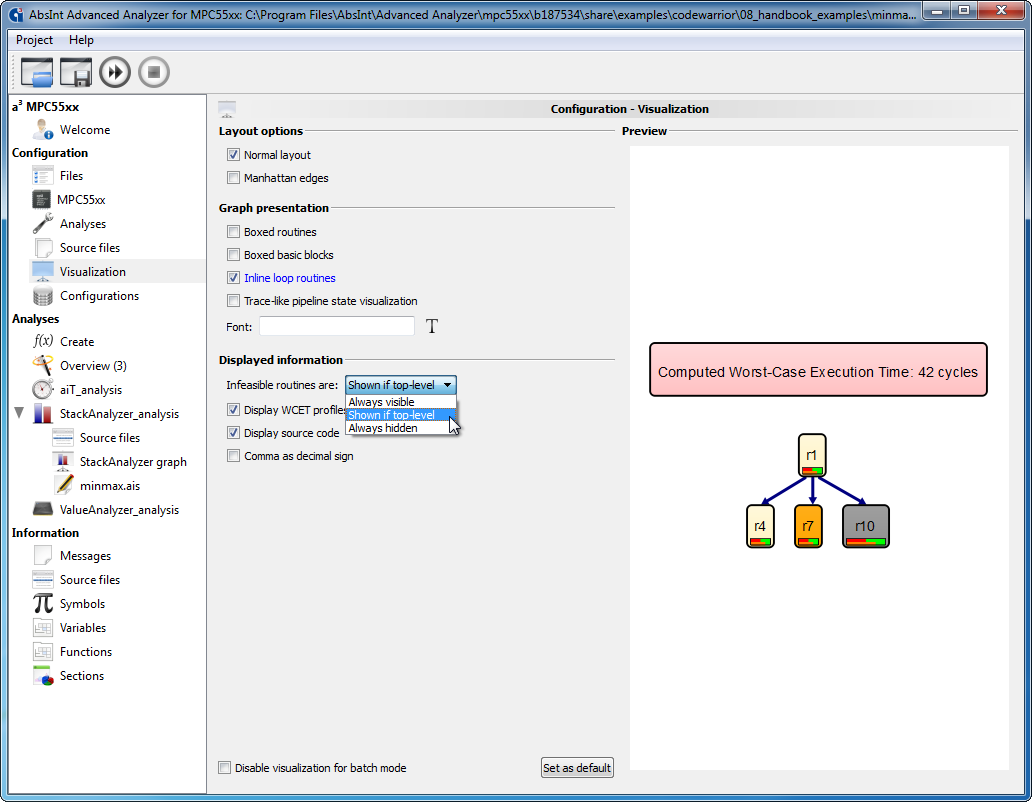Select the Shown if top-level option
Image resolution: width=1032 pixels, height=802 pixels.
click(x=400, y=415)
